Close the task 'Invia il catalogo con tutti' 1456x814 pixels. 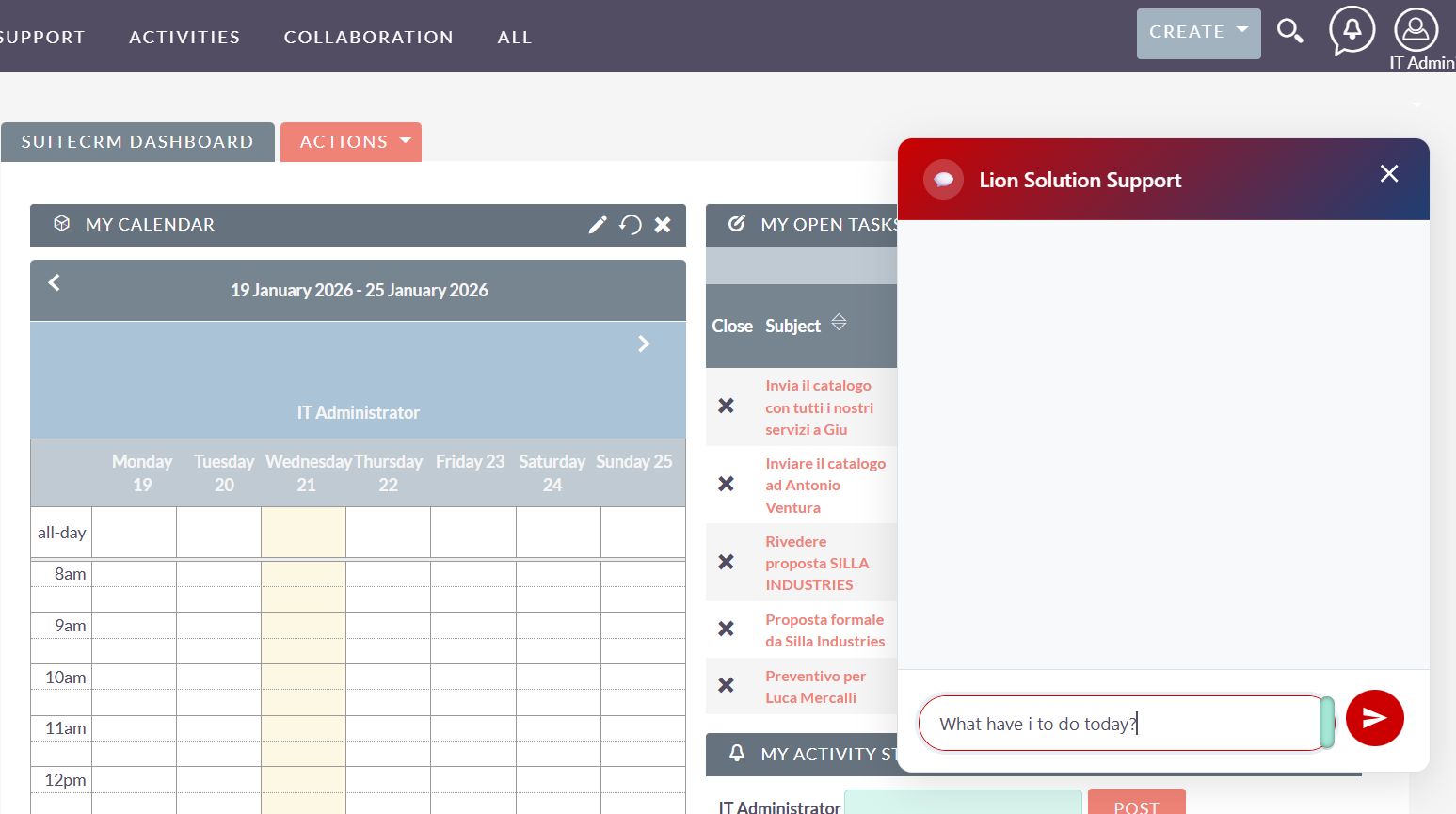(726, 407)
